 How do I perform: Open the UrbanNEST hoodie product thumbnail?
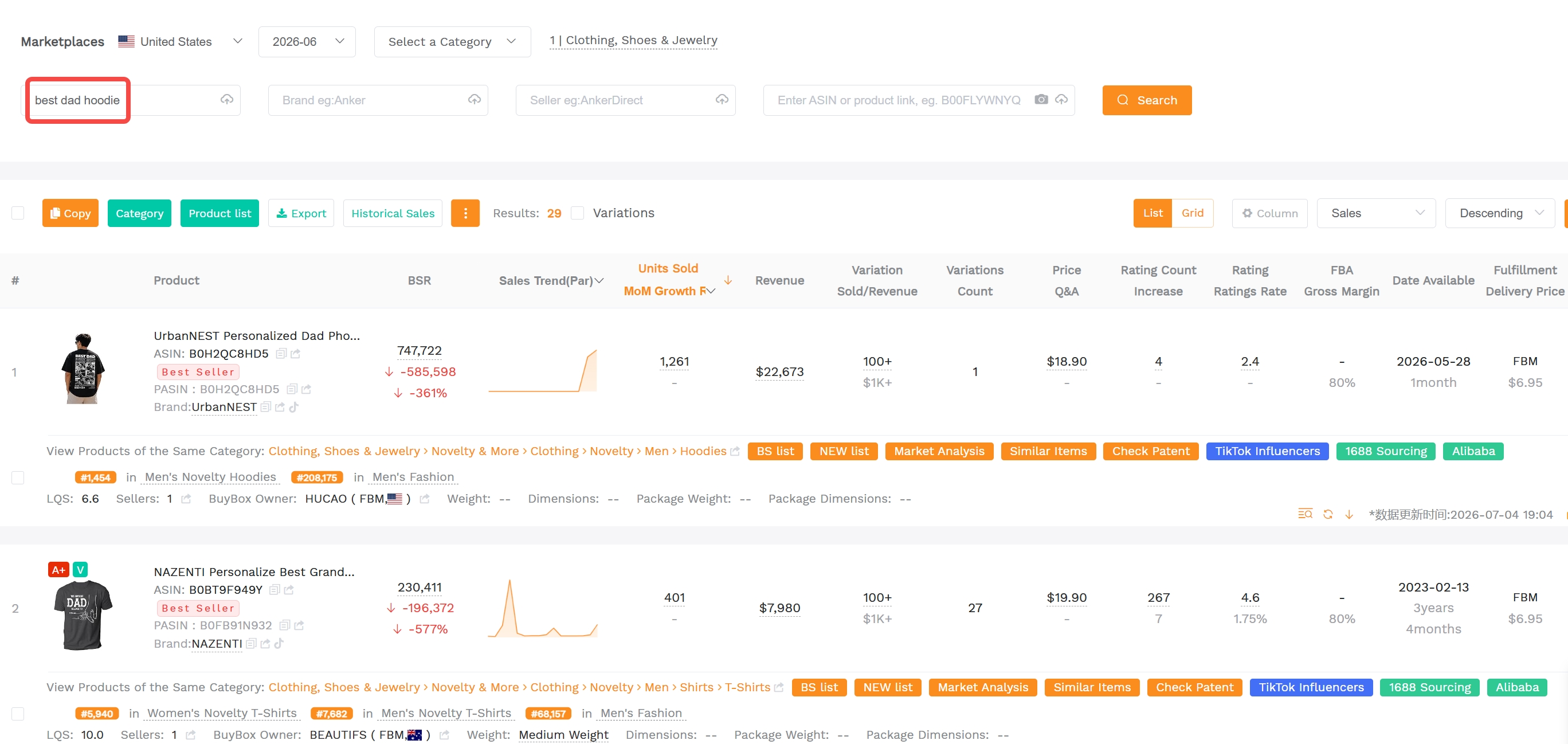point(84,369)
